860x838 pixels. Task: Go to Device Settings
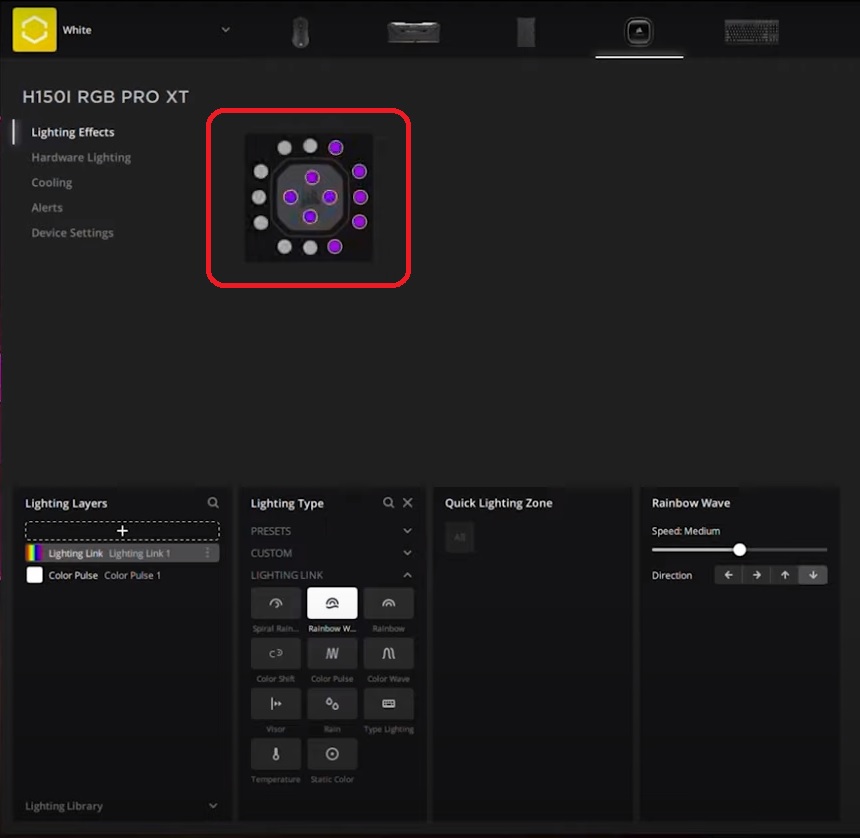click(72, 233)
